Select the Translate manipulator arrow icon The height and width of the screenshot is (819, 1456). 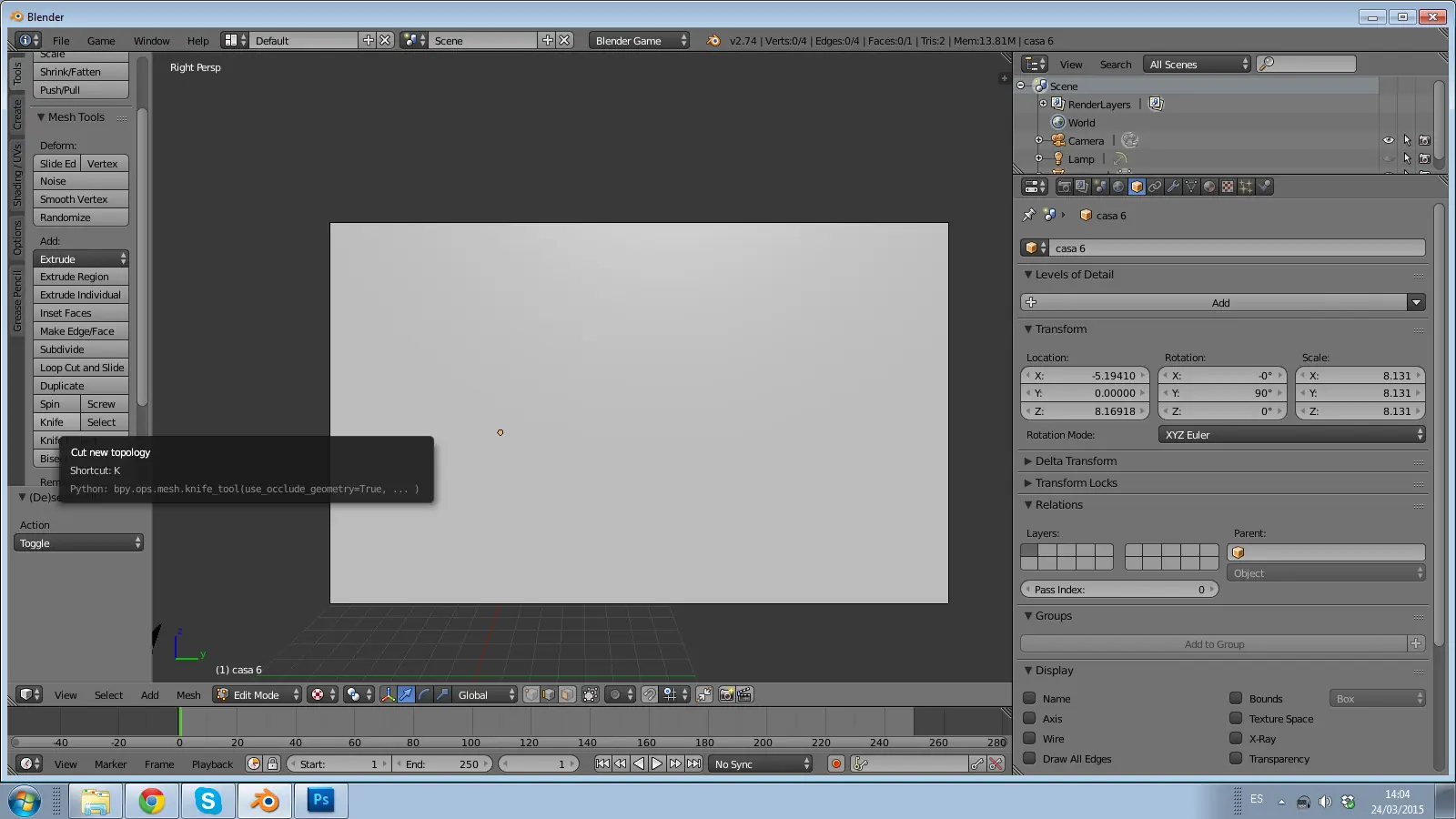pyautogui.click(x=406, y=694)
